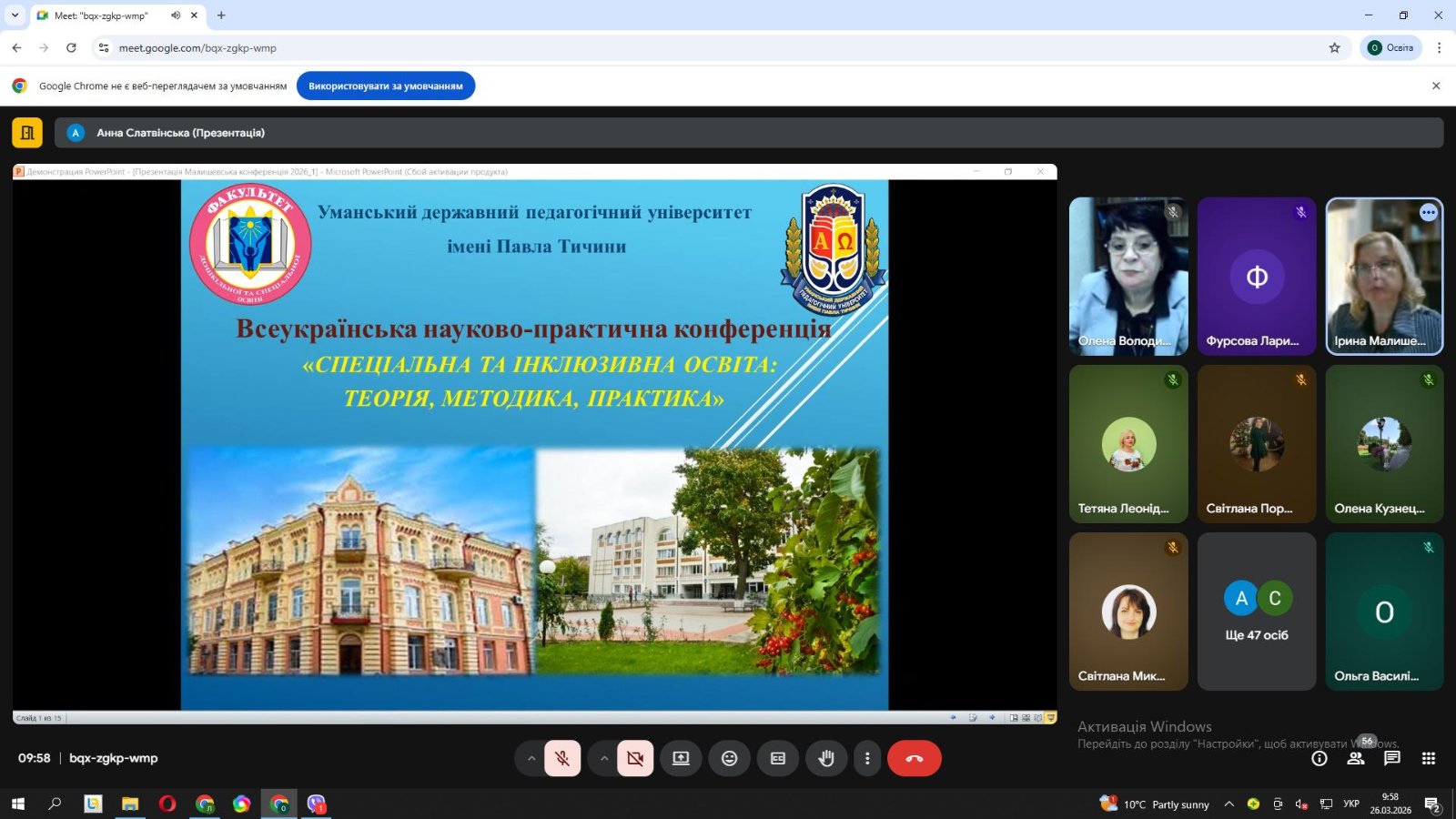This screenshot has height=819, width=1456.
Task: Expand audio settings arrow beside microphone
Action: (531, 758)
